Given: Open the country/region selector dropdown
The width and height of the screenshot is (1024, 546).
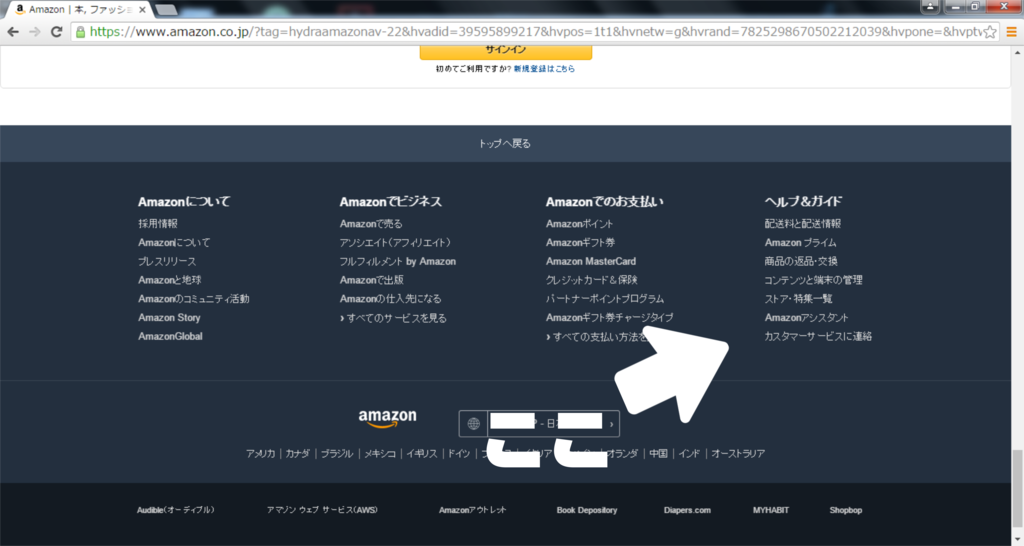Looking at the screenshot, I should [x=539, y=423].
